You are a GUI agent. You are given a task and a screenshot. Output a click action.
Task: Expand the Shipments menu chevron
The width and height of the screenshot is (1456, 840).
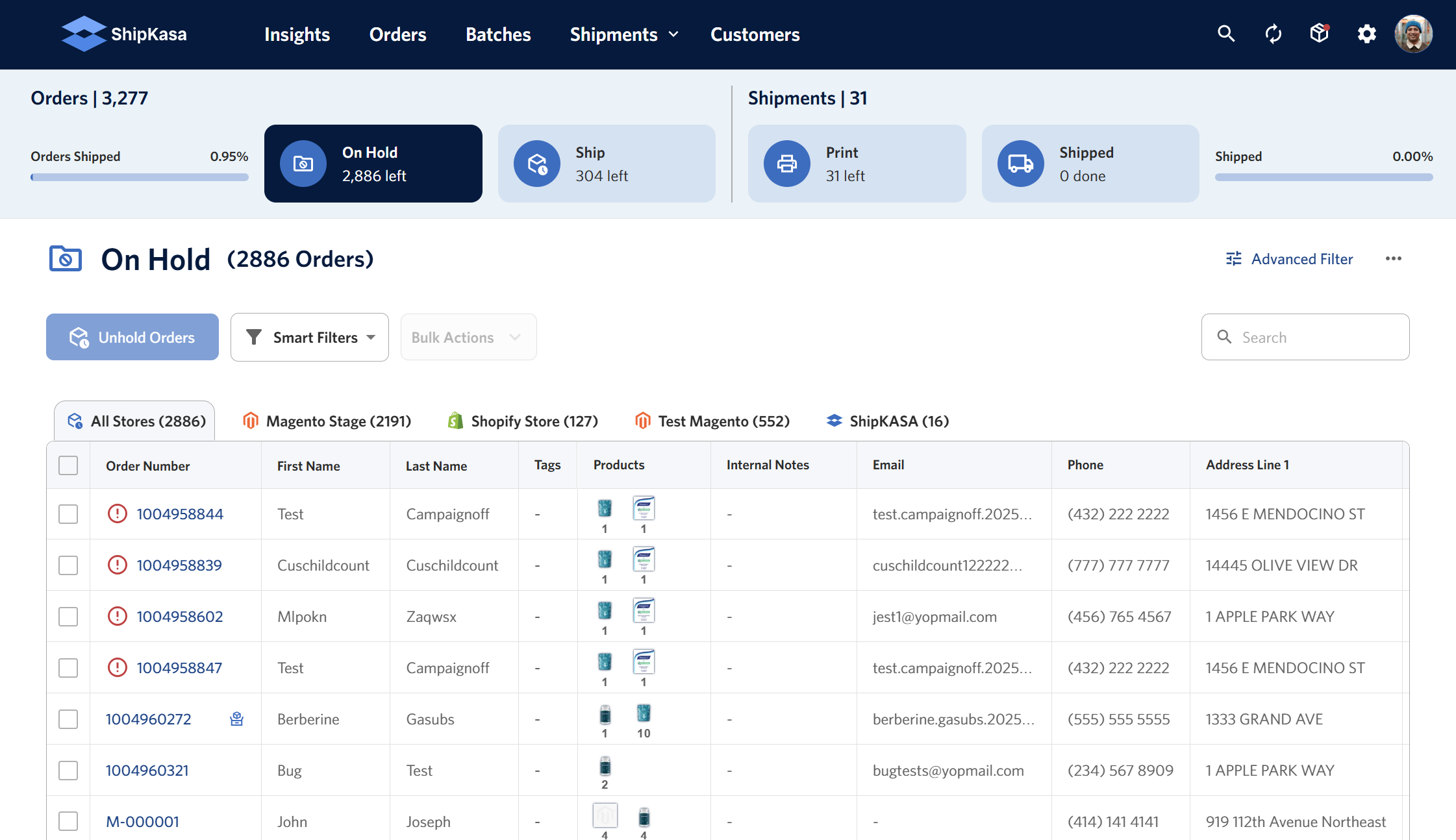coord(673,34)
